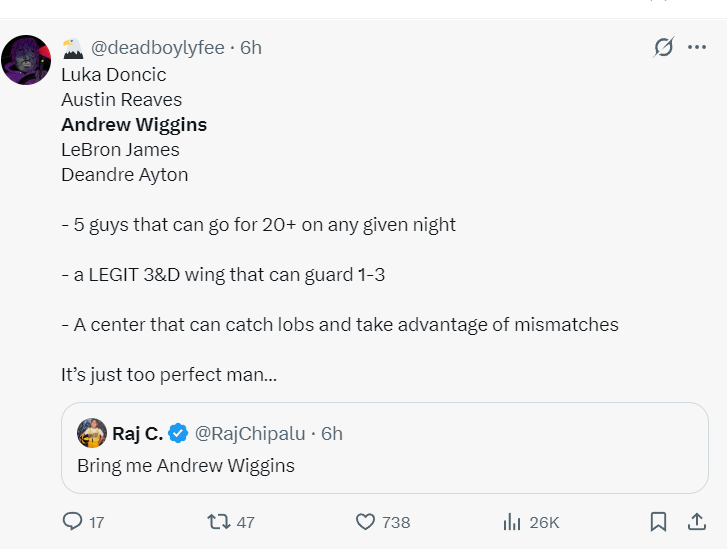
Task: Open Grok explain icon on the post
Action: coord(662,47)
